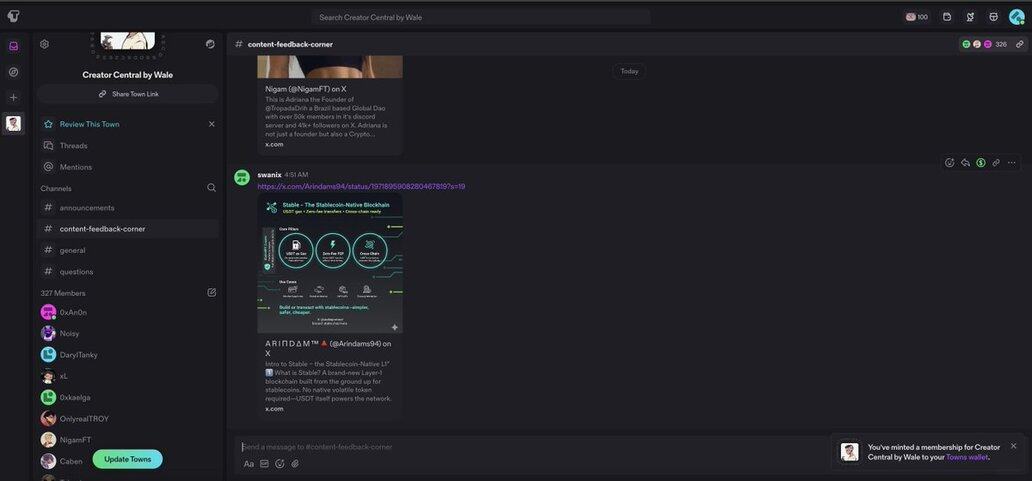Open the inbox icon in left sidebar

point(13,46)
